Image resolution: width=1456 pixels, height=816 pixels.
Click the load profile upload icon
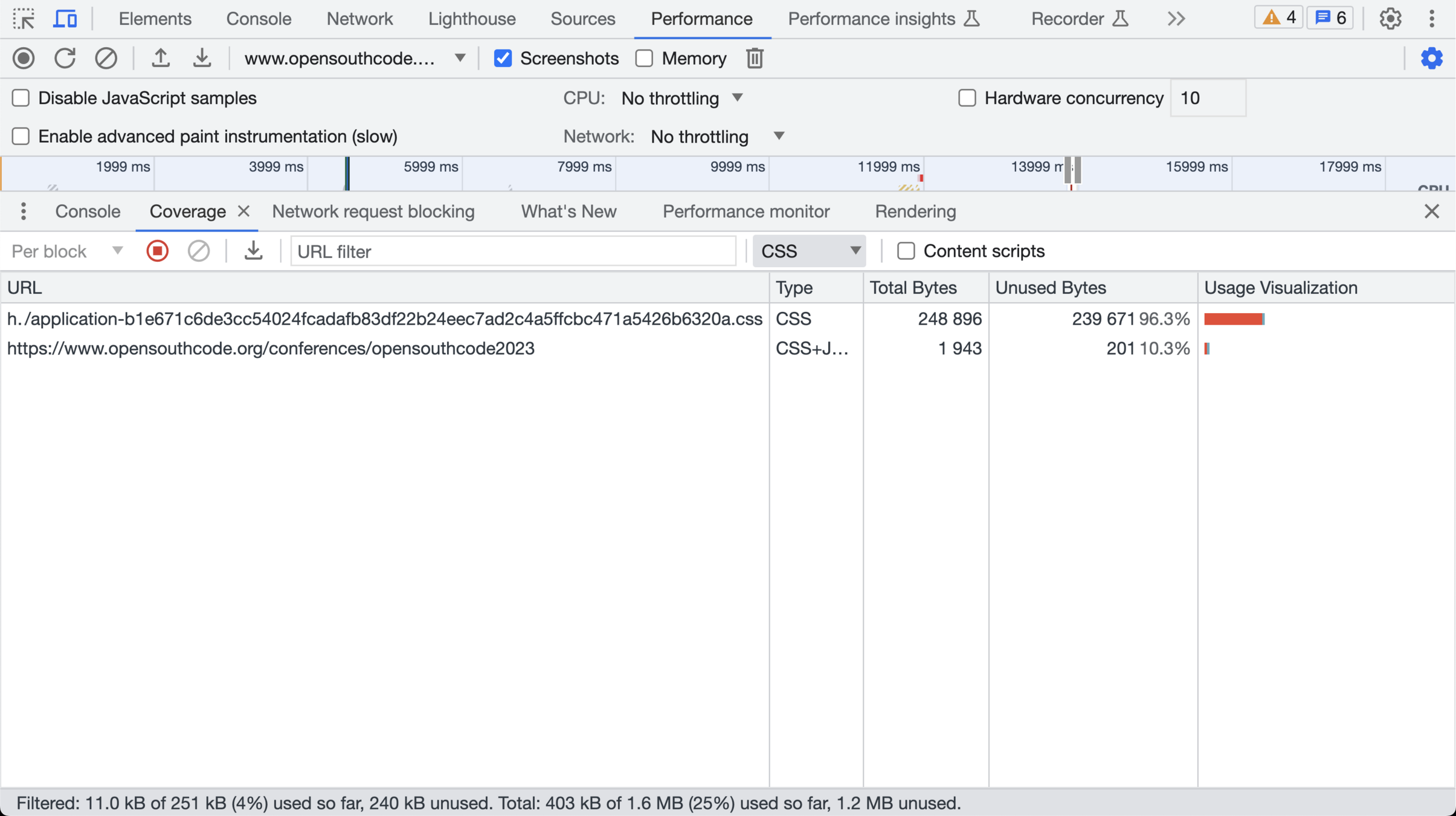160,58
